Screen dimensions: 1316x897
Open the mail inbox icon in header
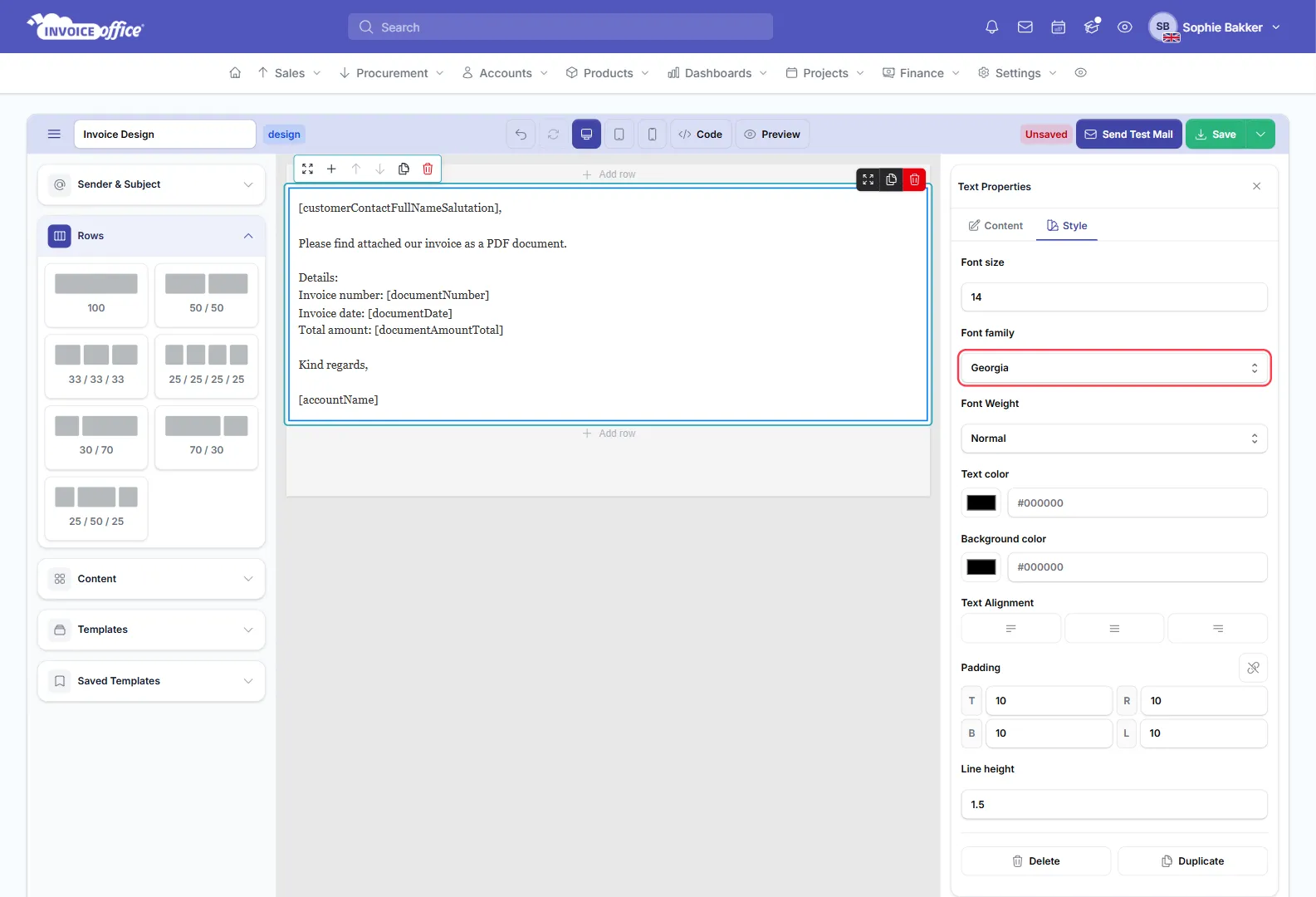coord(1025,27)
